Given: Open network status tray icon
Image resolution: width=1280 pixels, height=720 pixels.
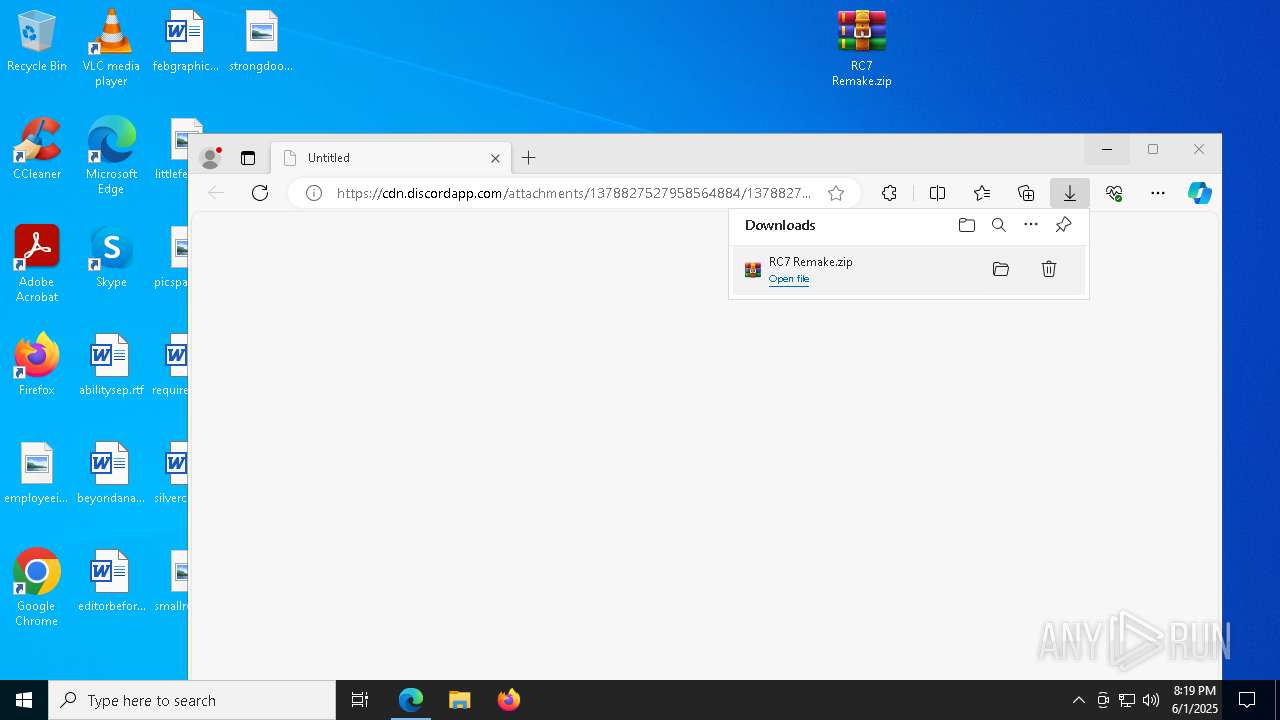Looking at the screenshot, I should click(x=1127, y=700).
